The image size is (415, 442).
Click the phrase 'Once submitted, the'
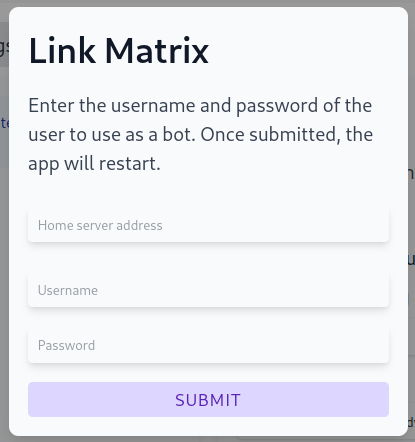coord(287,135)
